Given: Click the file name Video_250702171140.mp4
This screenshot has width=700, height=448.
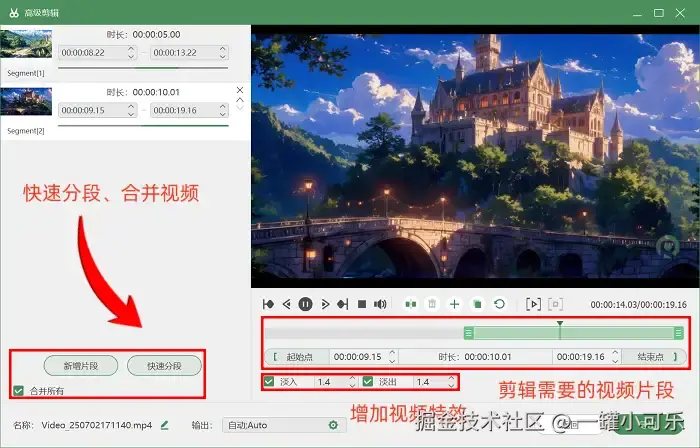Looking at the screenshot, I should click(96, 425).
